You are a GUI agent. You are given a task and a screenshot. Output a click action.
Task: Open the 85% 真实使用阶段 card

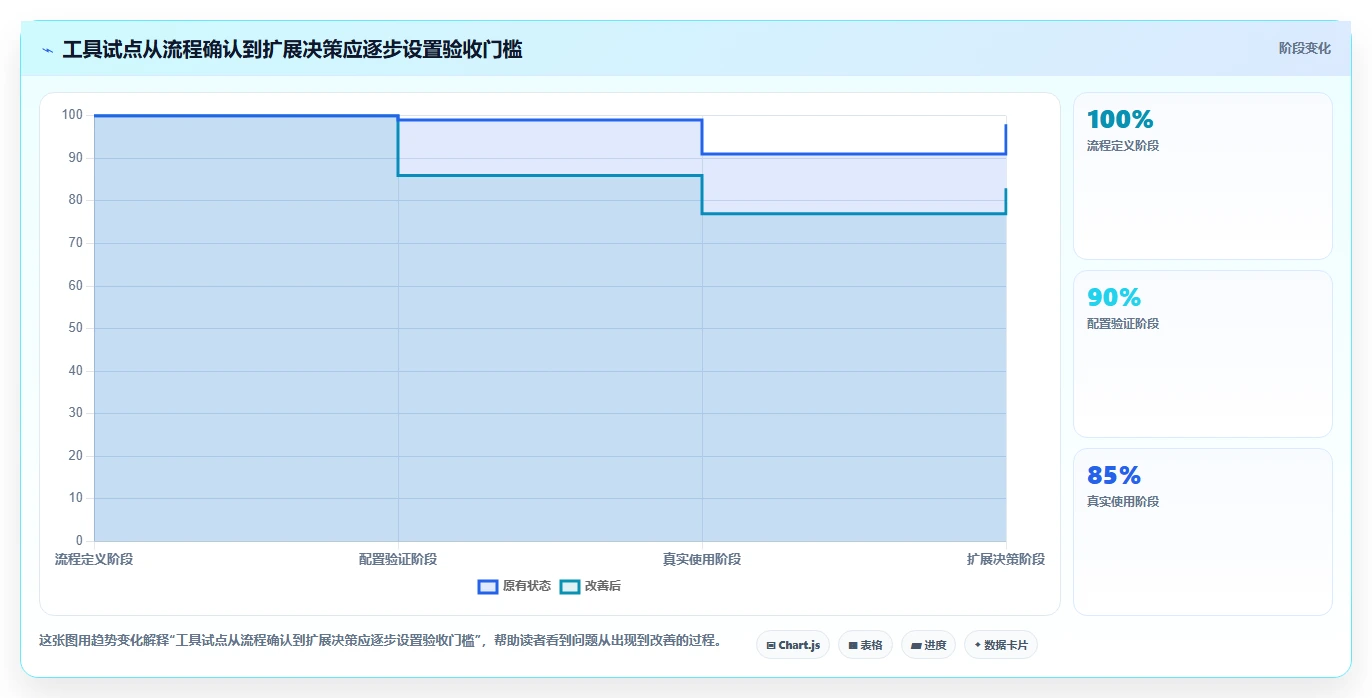pos(1203,532)
